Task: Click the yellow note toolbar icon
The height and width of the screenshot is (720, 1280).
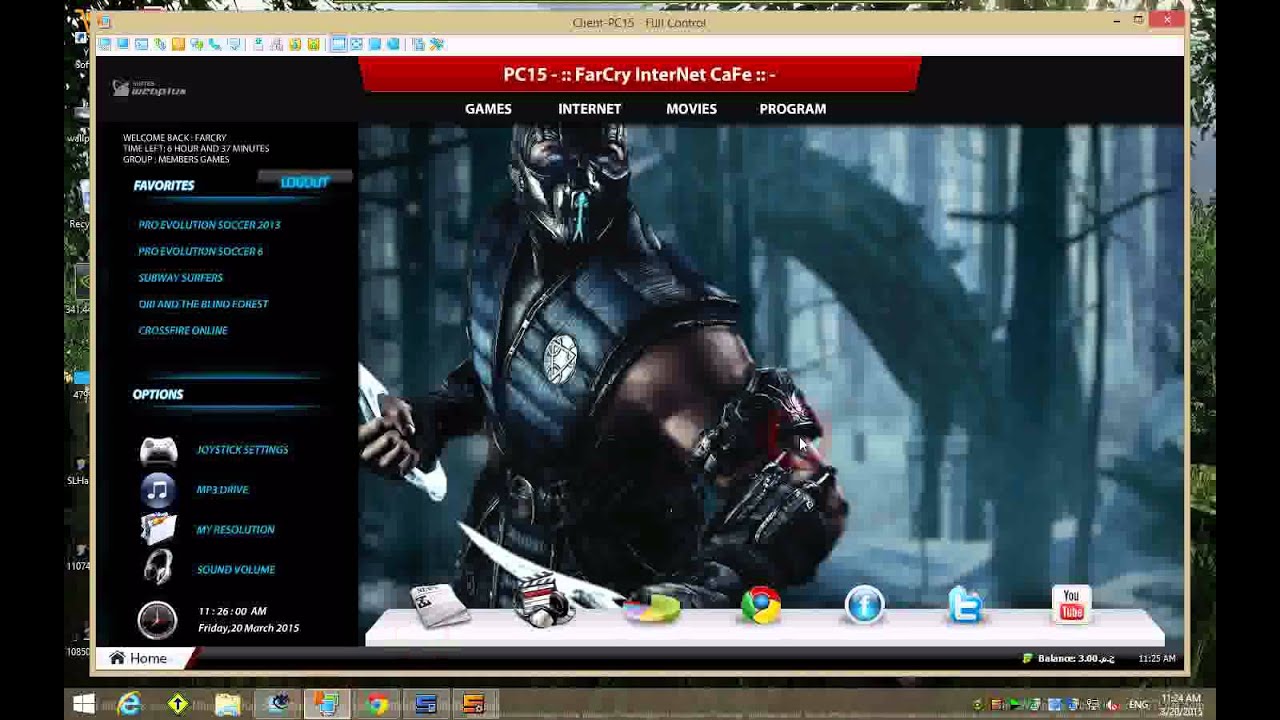Action: (178, 44)
